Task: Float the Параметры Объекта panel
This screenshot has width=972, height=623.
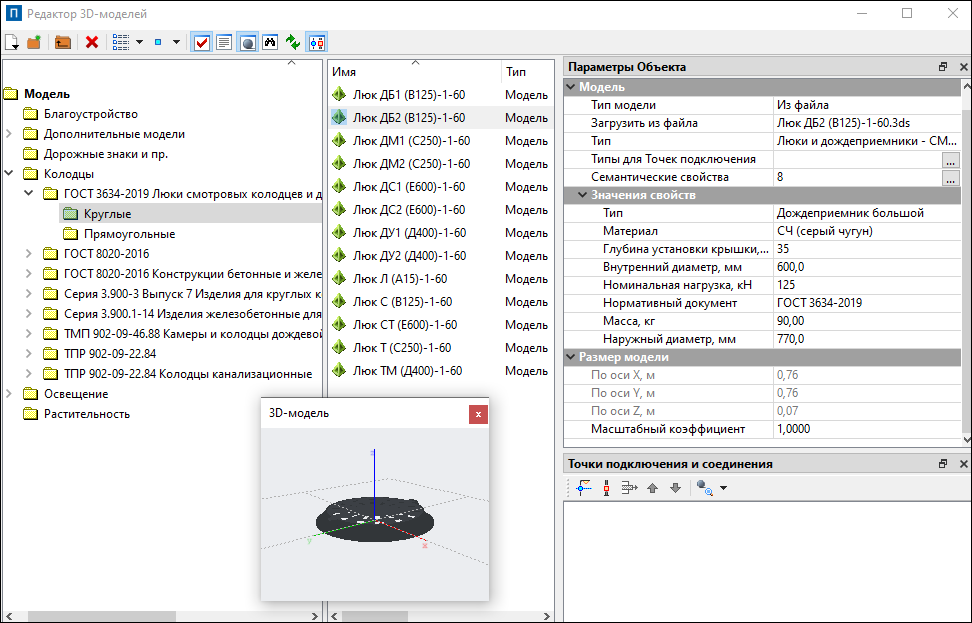Action: (x=943, y=66)
